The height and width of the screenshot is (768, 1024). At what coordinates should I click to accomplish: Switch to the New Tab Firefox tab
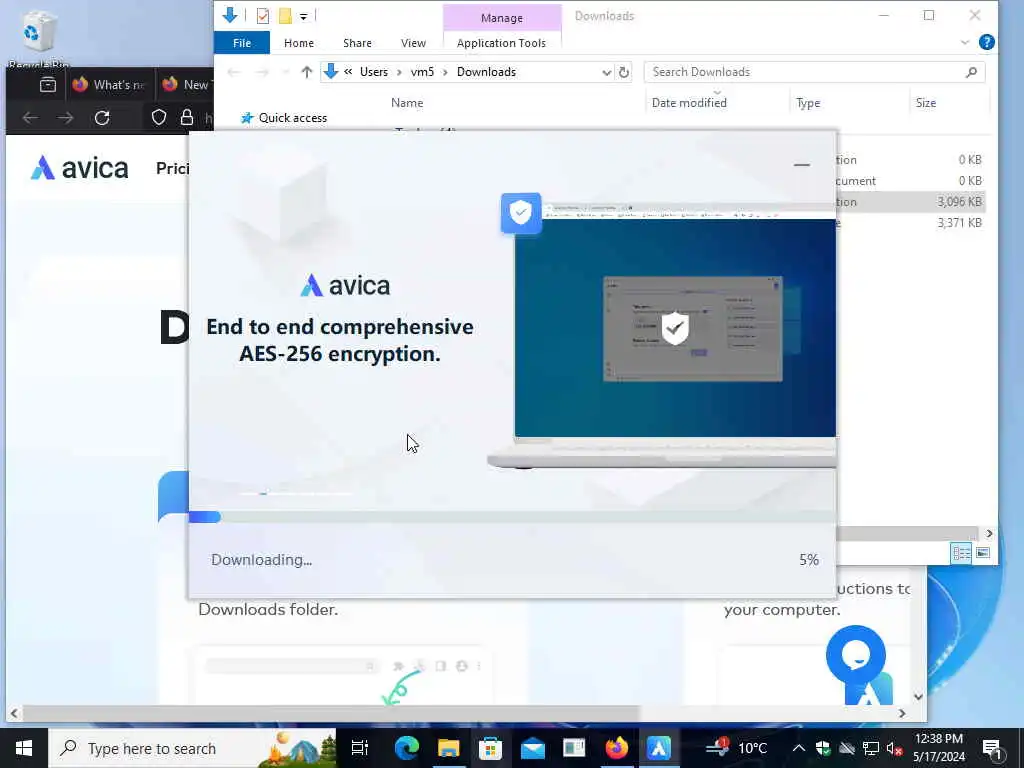point(186,85)
